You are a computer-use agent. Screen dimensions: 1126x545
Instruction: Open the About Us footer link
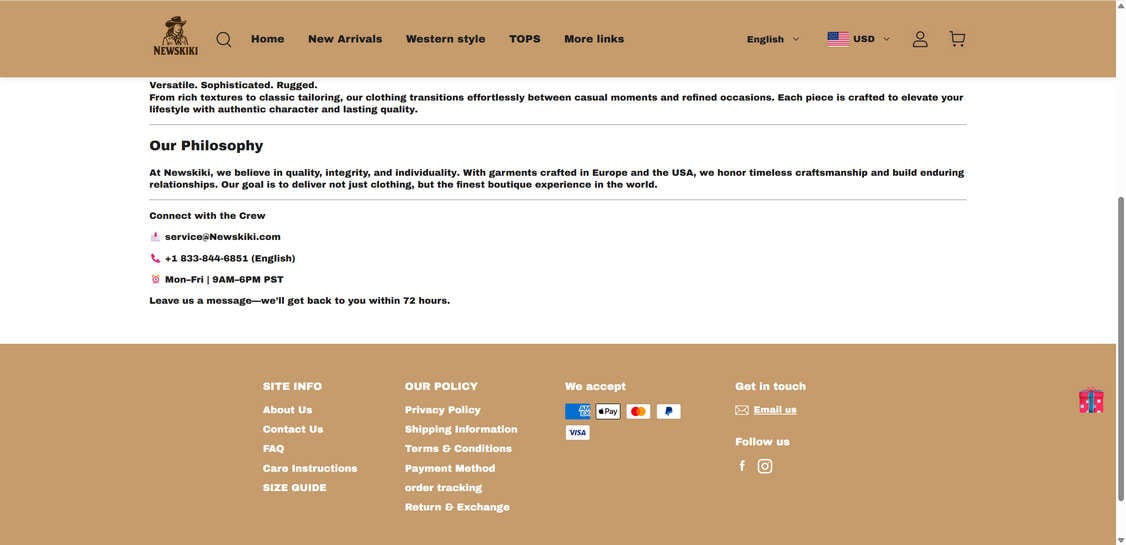pyautogui.click(x=287, y=410)
